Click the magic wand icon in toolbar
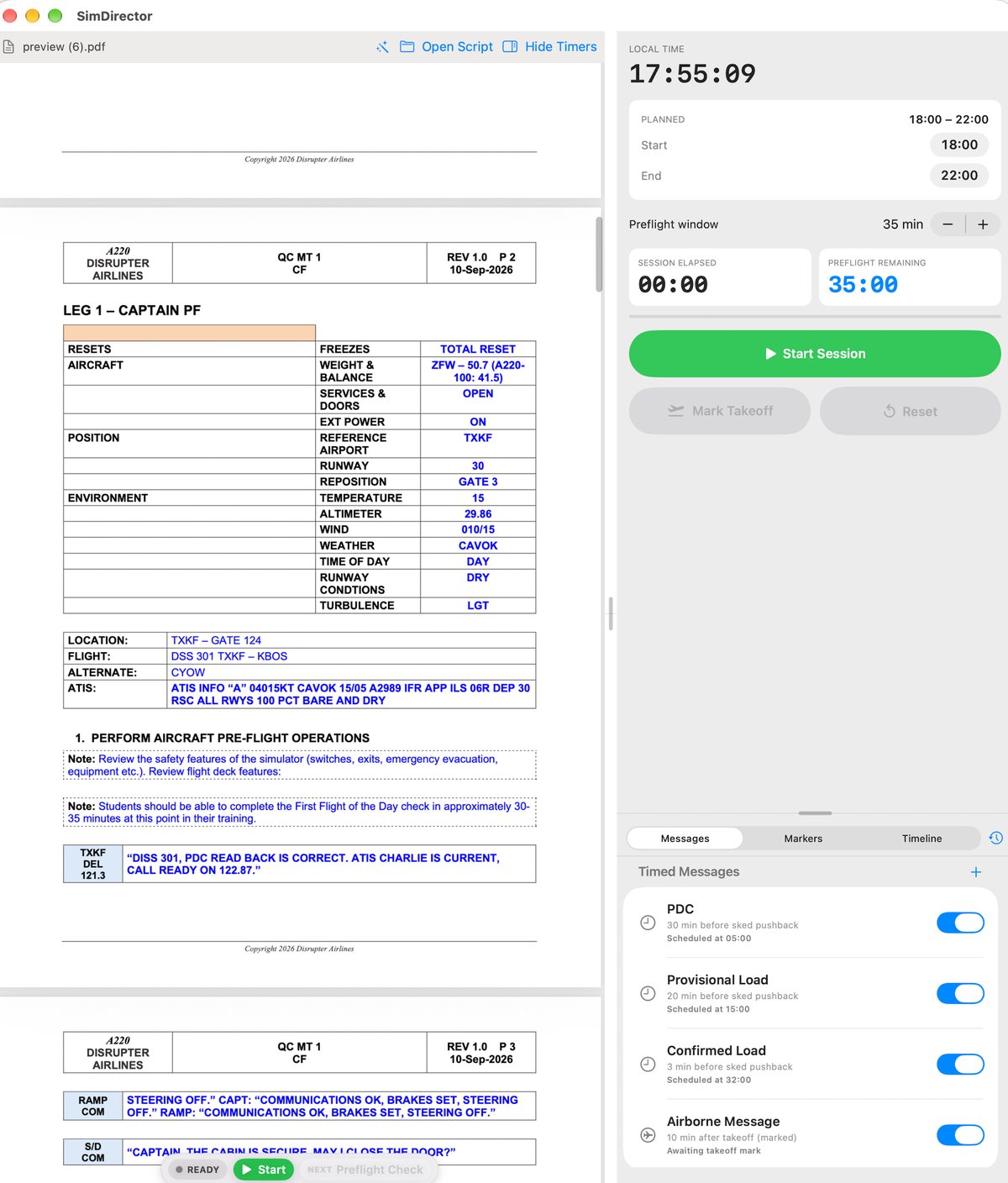 382,47
